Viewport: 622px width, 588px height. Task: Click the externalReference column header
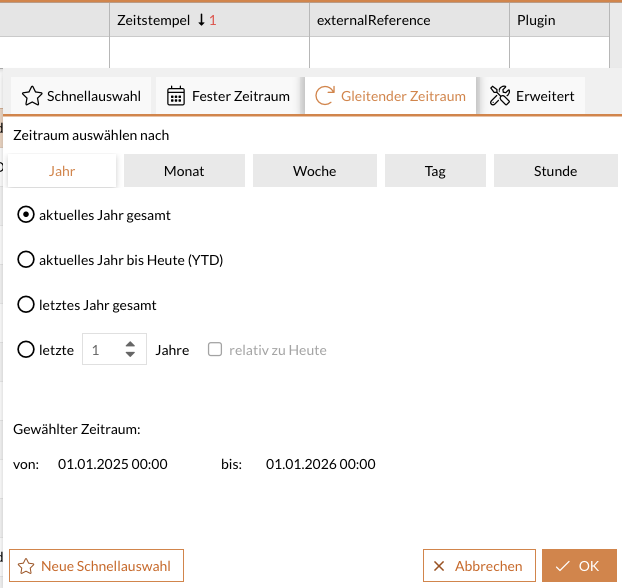[x=409, y=20]
